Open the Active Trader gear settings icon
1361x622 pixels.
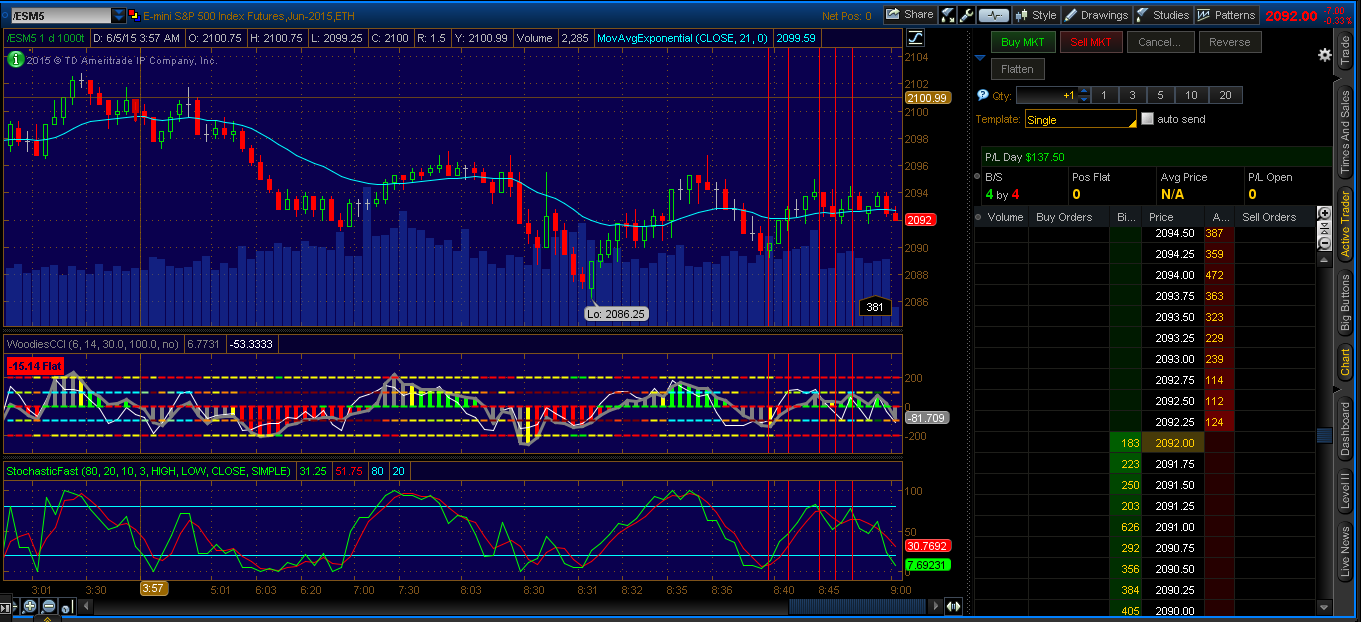tap(1324, 54)
